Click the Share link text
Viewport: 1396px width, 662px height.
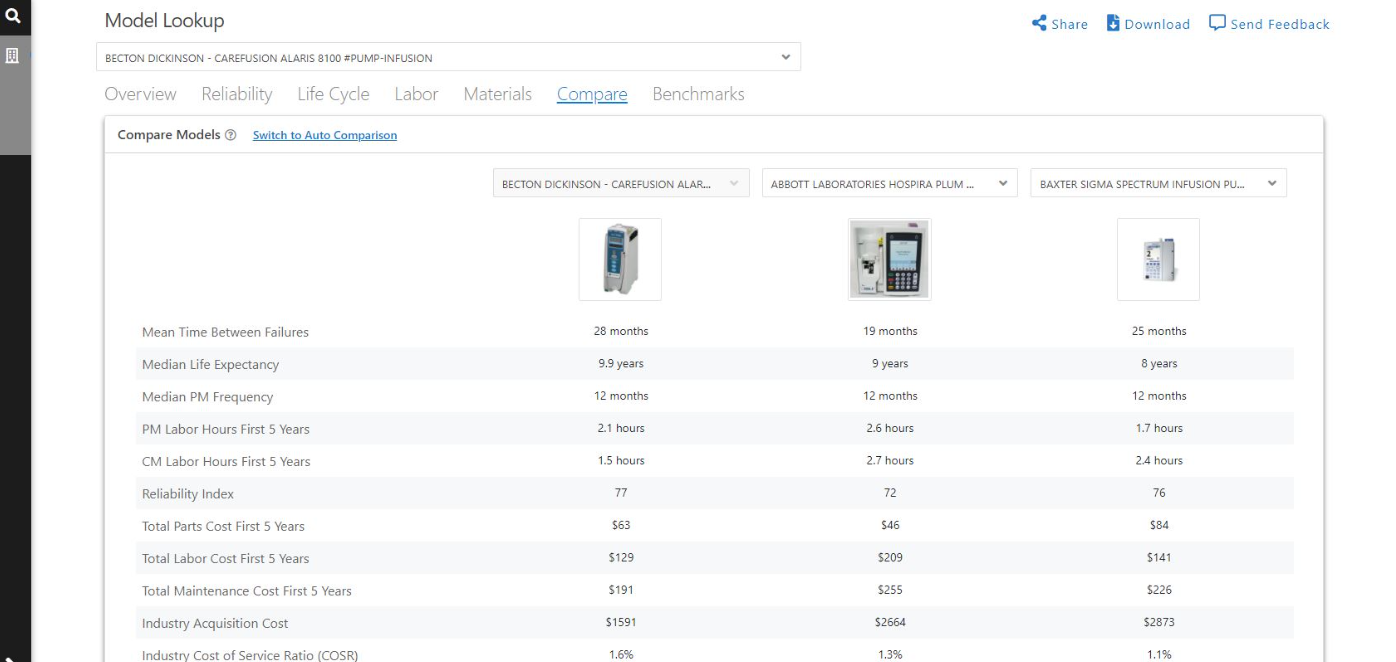pos(1069,24)
